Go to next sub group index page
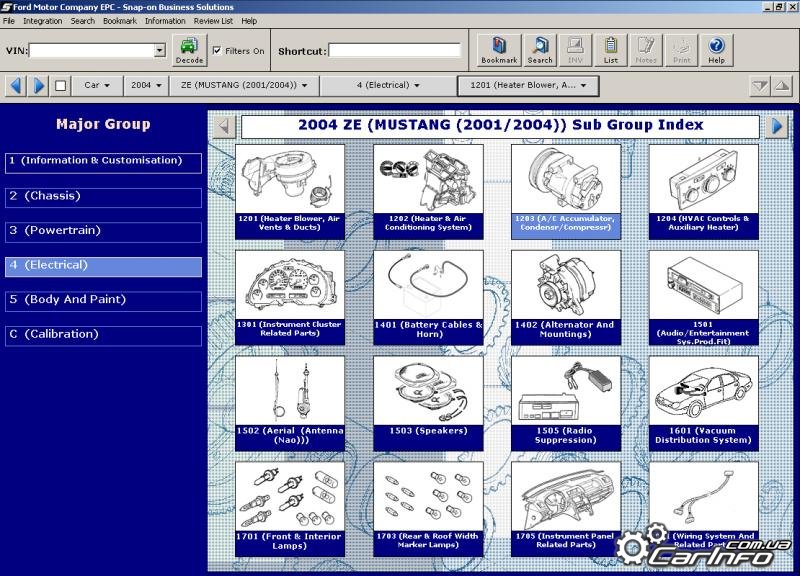The height and width of the screenshot is (576, 800). click(777, 126)
